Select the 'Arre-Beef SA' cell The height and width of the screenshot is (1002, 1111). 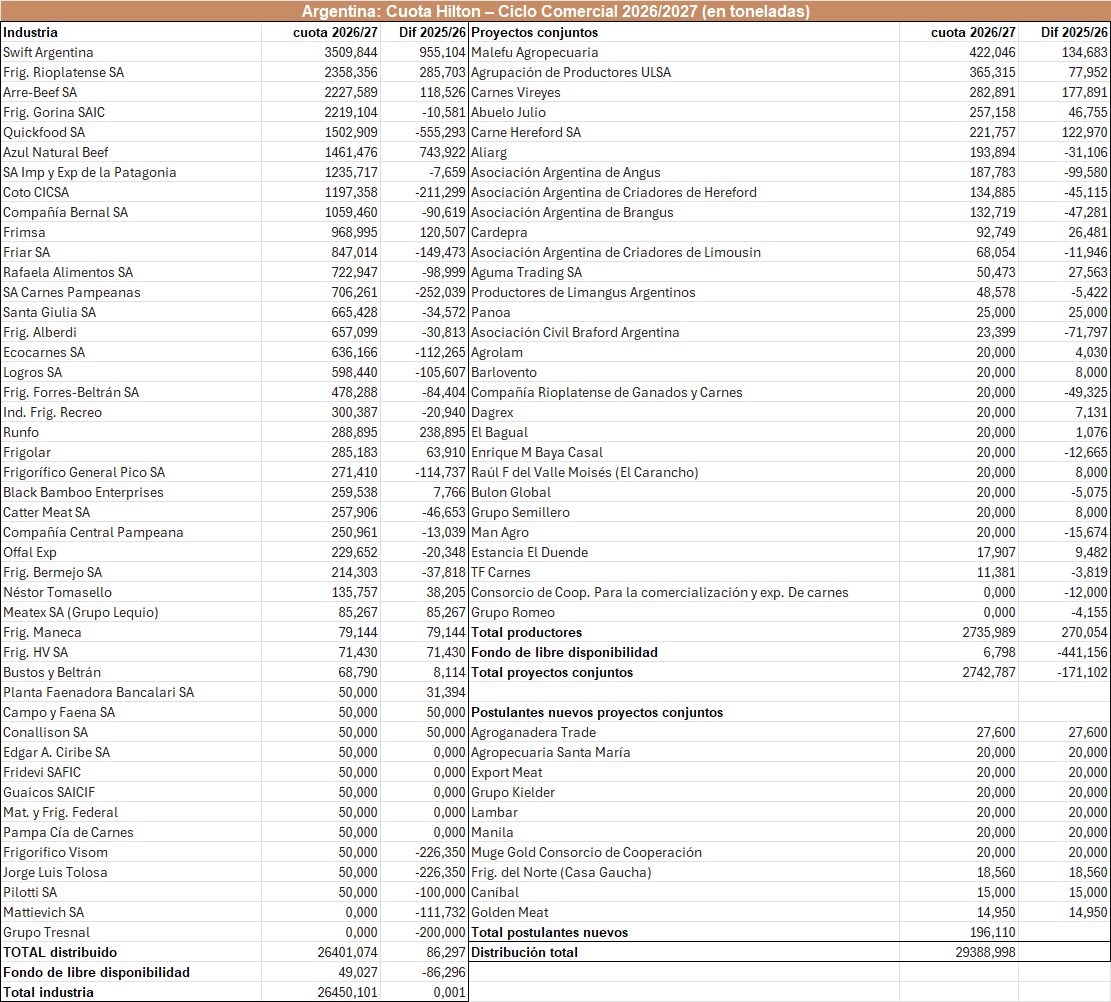click(131, 92)
